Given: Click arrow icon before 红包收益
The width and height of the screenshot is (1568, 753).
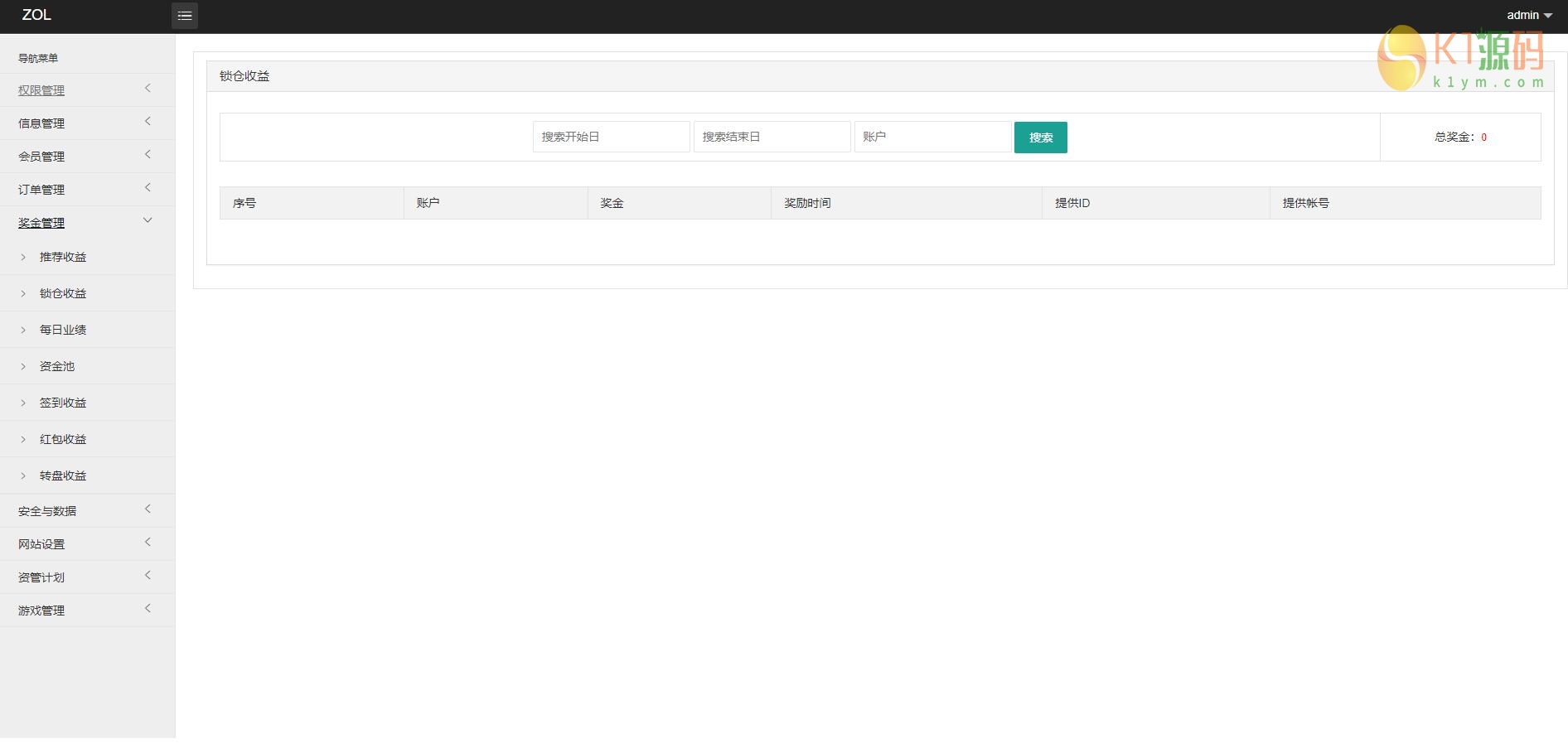Looking at the screenshot, I should pos(23,440).
